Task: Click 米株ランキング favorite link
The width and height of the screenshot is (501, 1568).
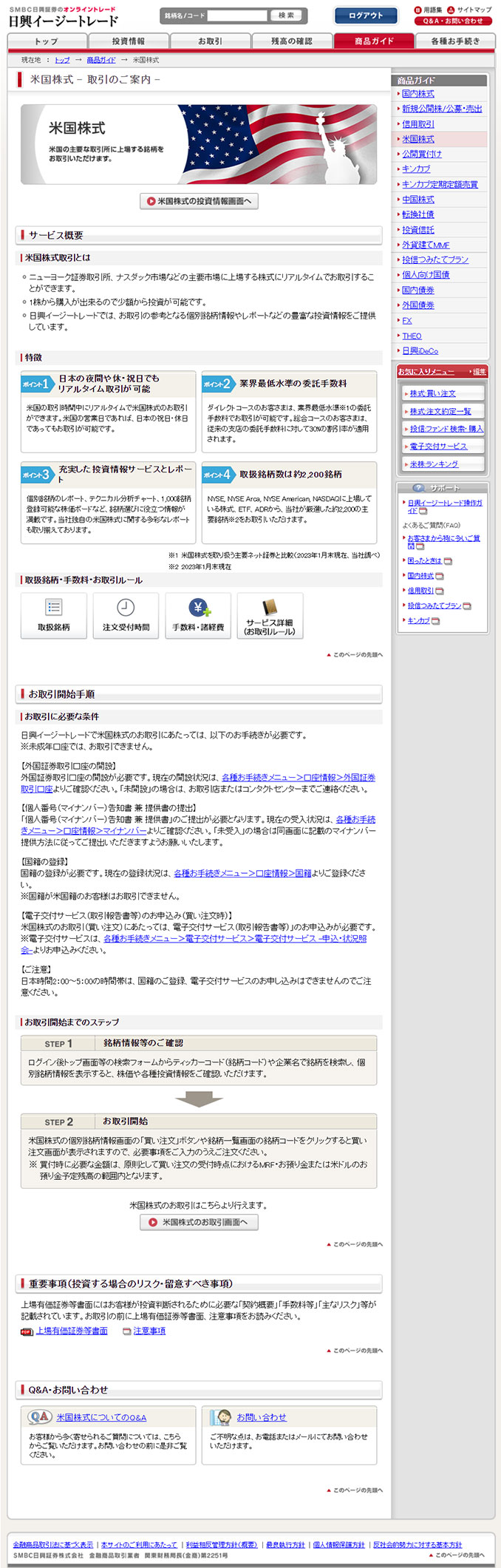Action: 434,464
